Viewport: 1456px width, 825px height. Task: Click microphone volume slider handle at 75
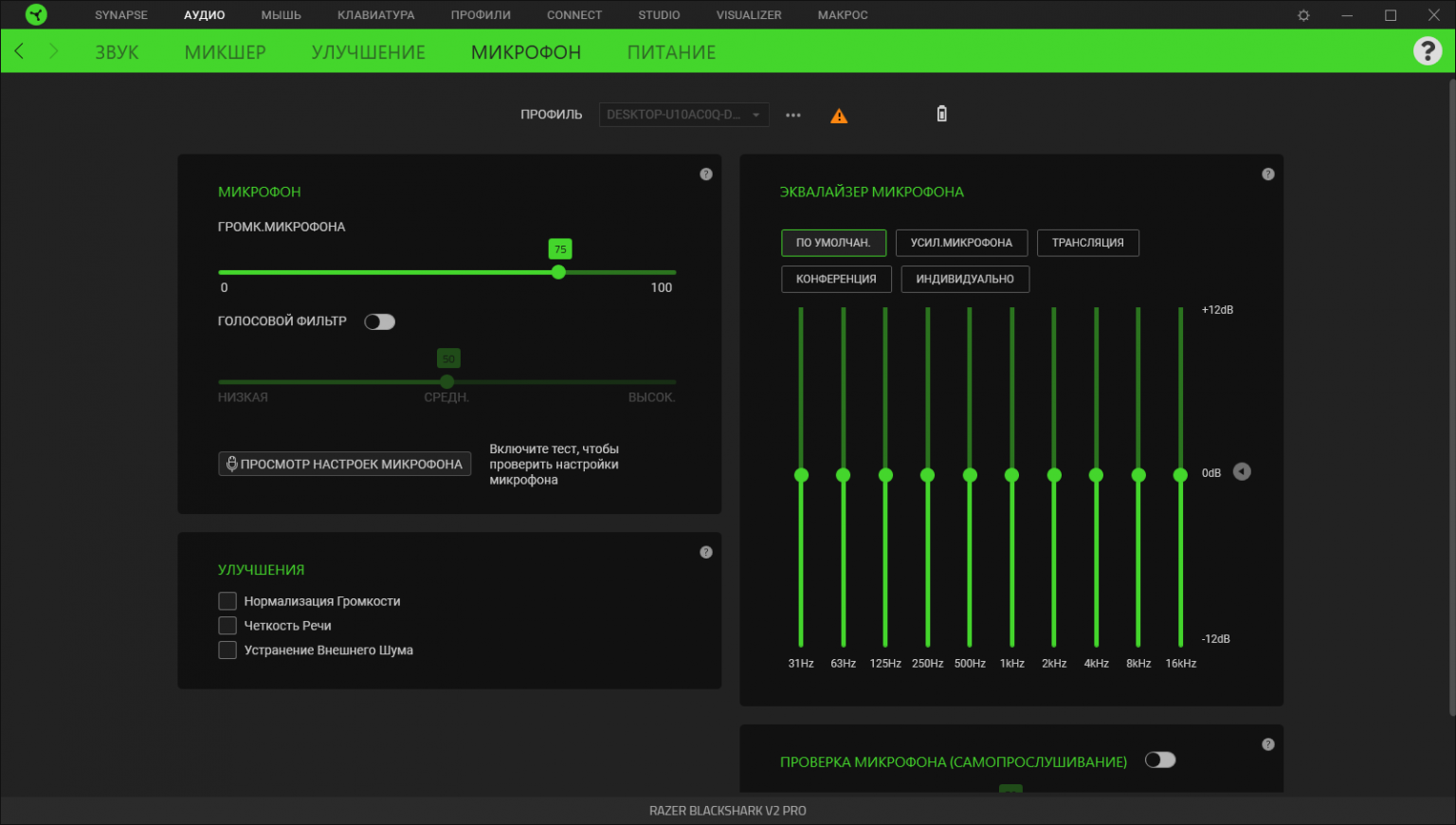tap(558, 272)
